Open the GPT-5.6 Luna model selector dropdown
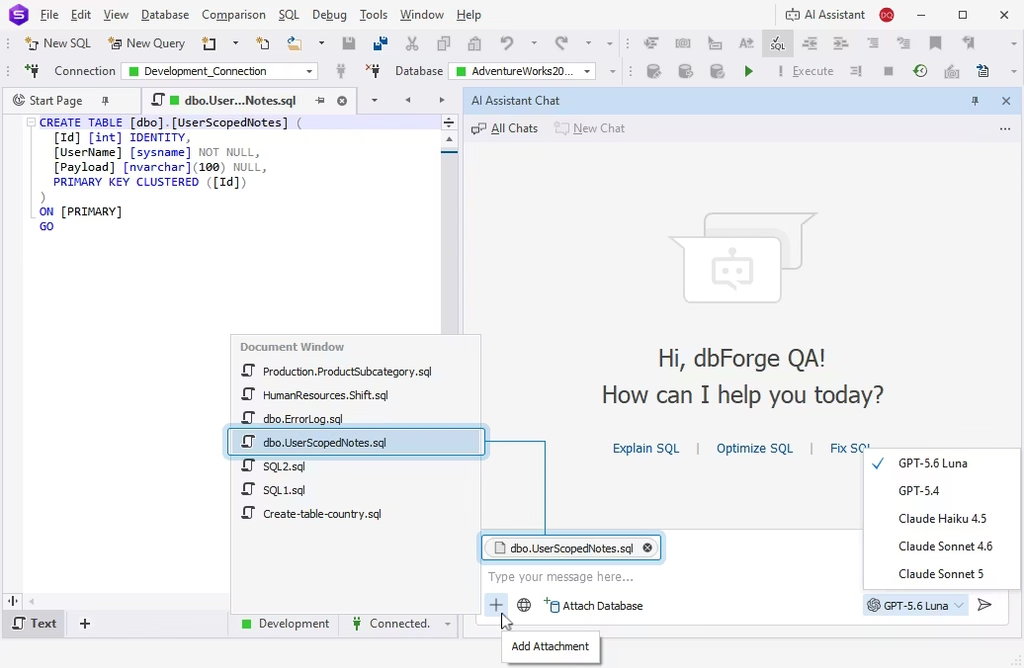1024x668 pixels. (916, 605)
